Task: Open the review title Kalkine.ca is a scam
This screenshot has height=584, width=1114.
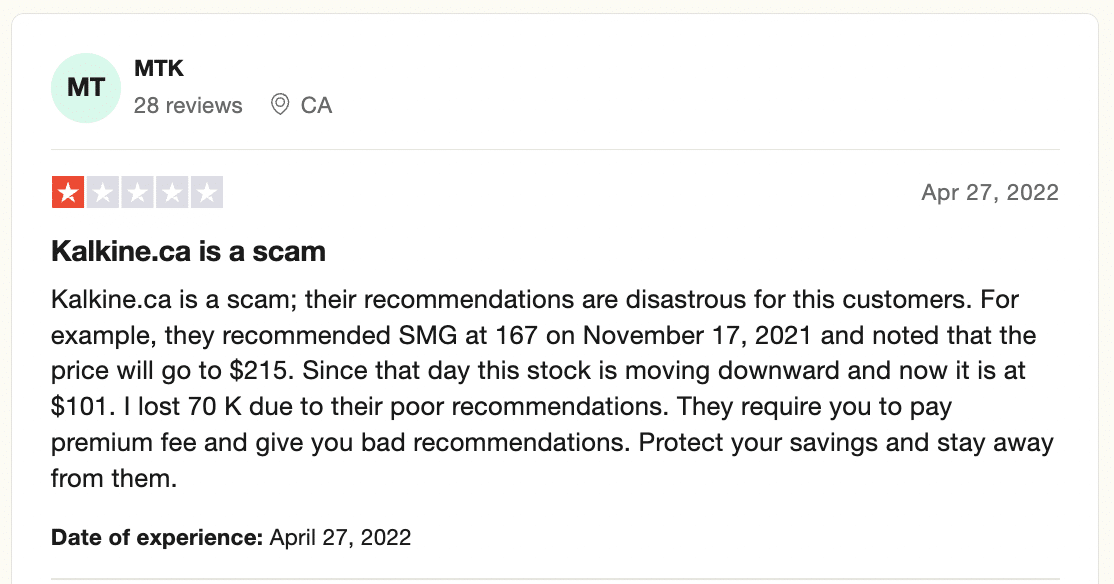Action: tap(188, 252)
